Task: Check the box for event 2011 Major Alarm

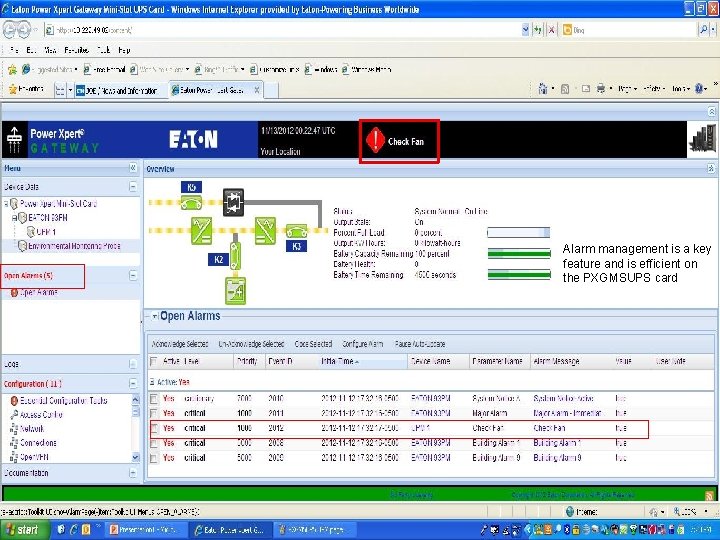Action: pos(154,413)
